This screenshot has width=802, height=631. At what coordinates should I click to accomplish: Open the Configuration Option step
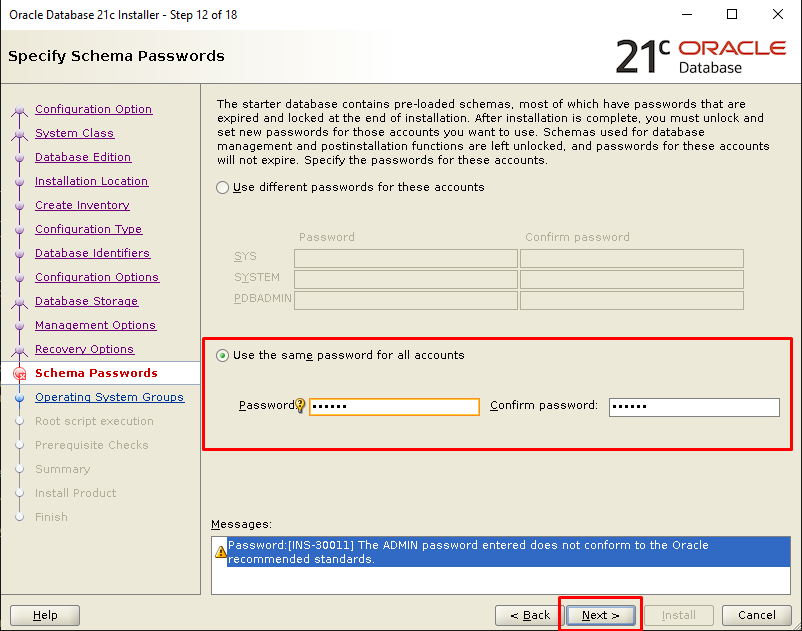[94, 109]
